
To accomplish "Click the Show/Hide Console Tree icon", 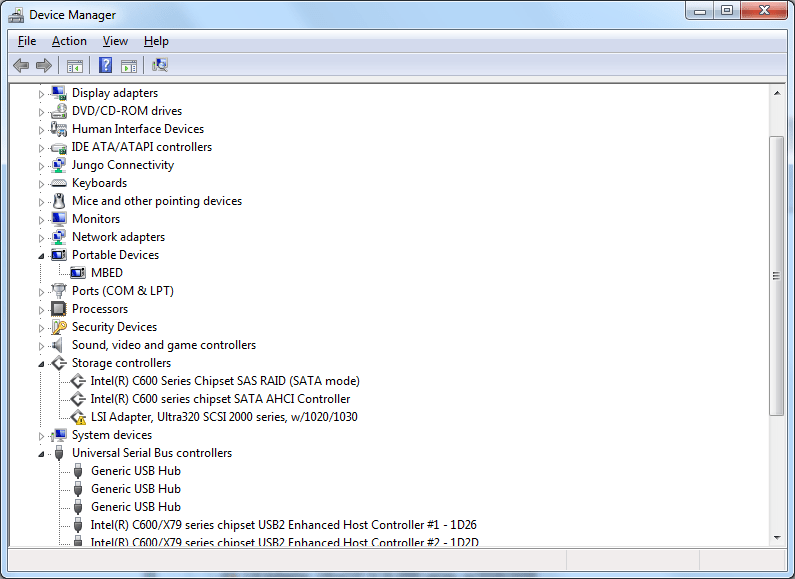I will 74,66.
